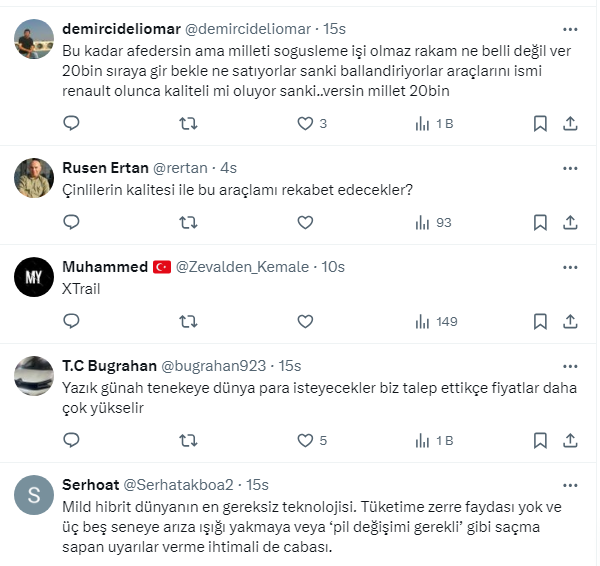Image resolution: width=600 pixels, height=566 pixels.
Task: Share T.C Bugrahan's tweet
Action: click(x=570, y=440)
